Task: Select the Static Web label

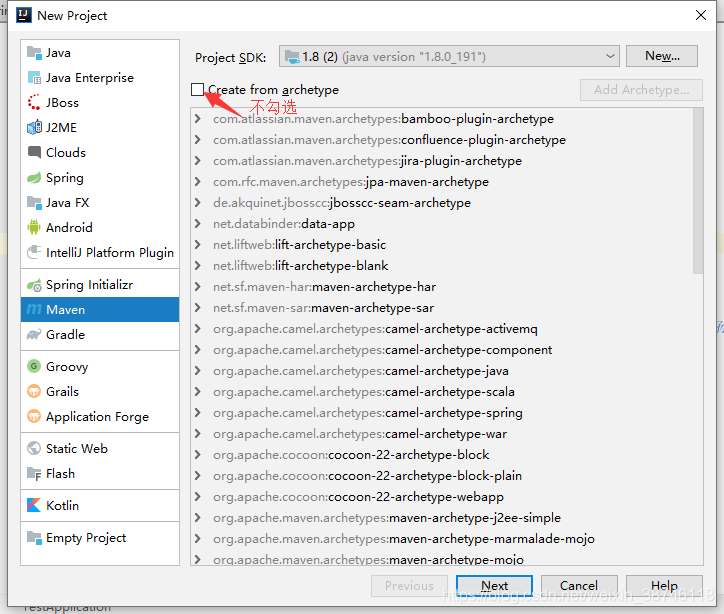Action: click(77, 448)
